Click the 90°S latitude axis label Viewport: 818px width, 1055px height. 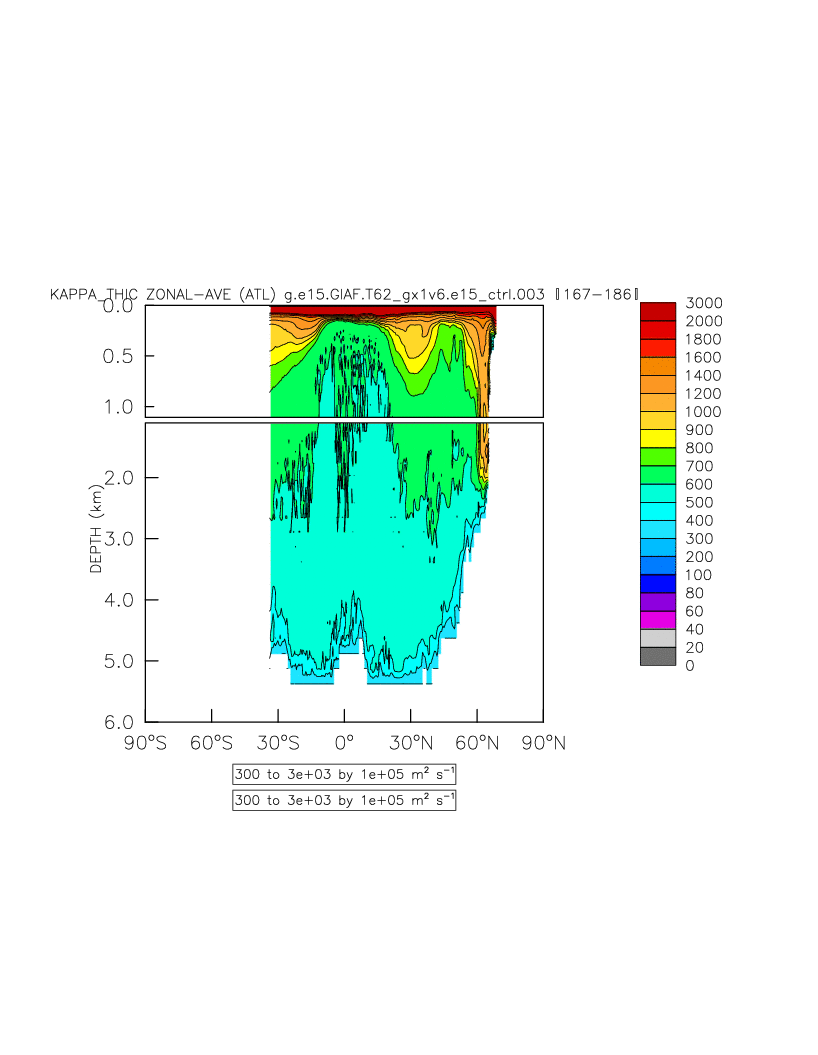point(145,742)
